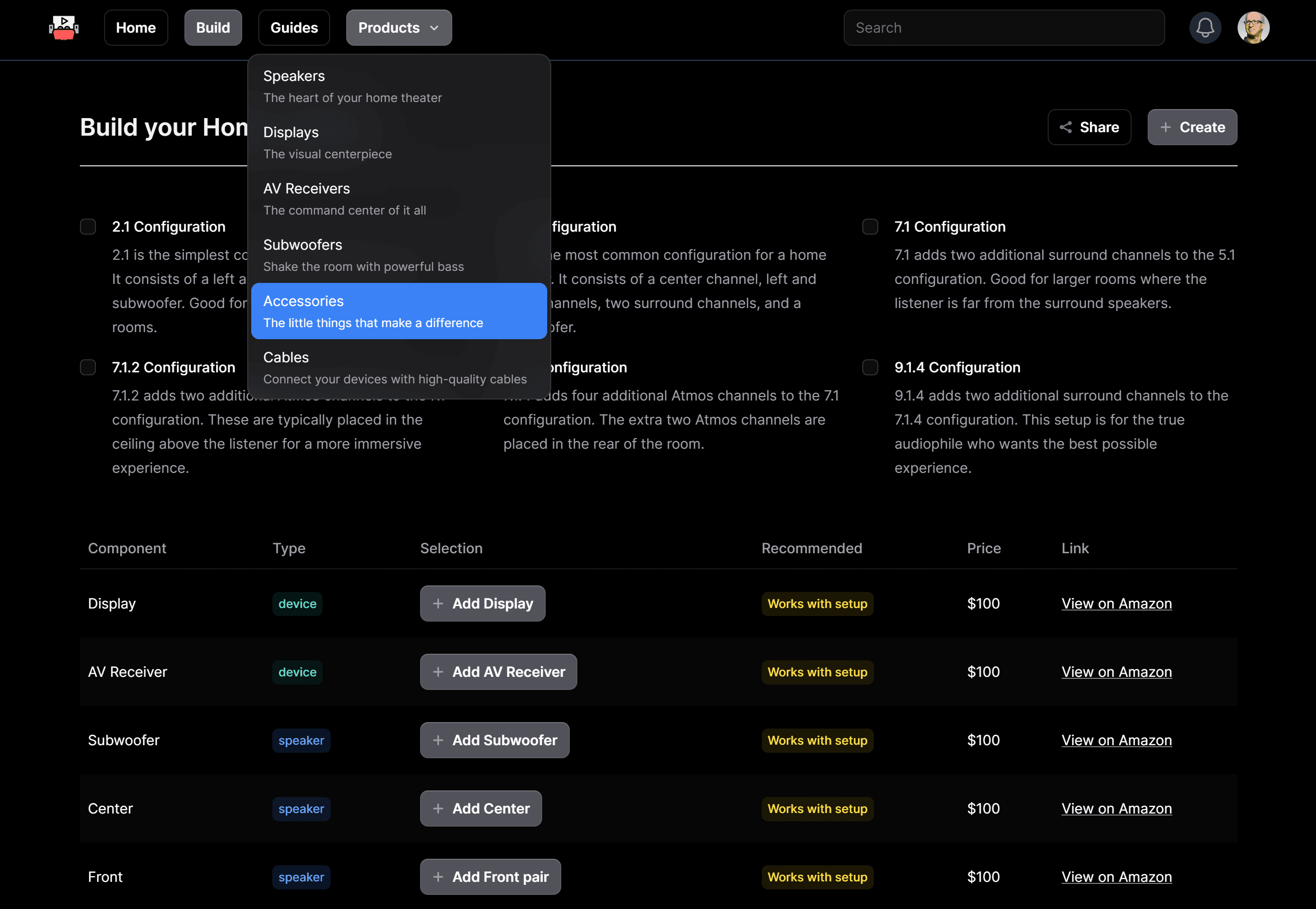
Task: Click plus icon on Add Center
Action: (x=438, y=808)
